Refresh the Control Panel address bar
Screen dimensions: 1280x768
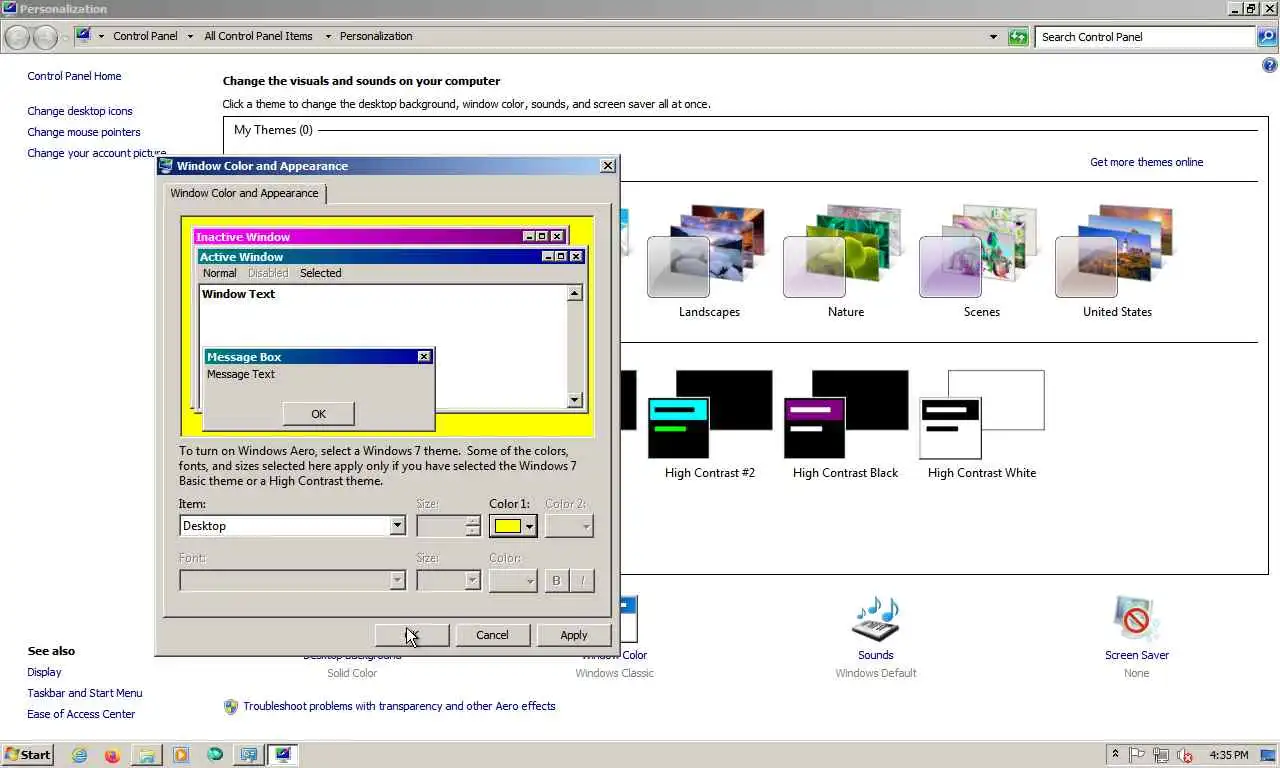1018,37
